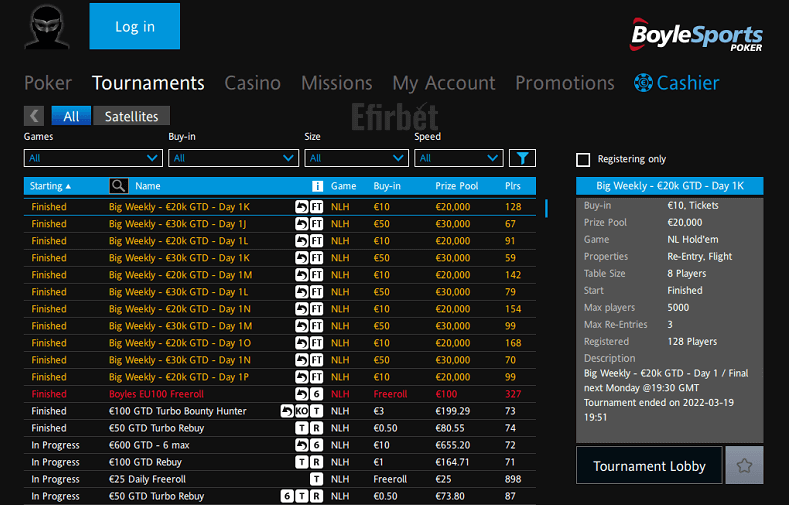Sort by the Prize Pool column header
The width and height of the screenshot is (789, 505).
click(456, 186)
